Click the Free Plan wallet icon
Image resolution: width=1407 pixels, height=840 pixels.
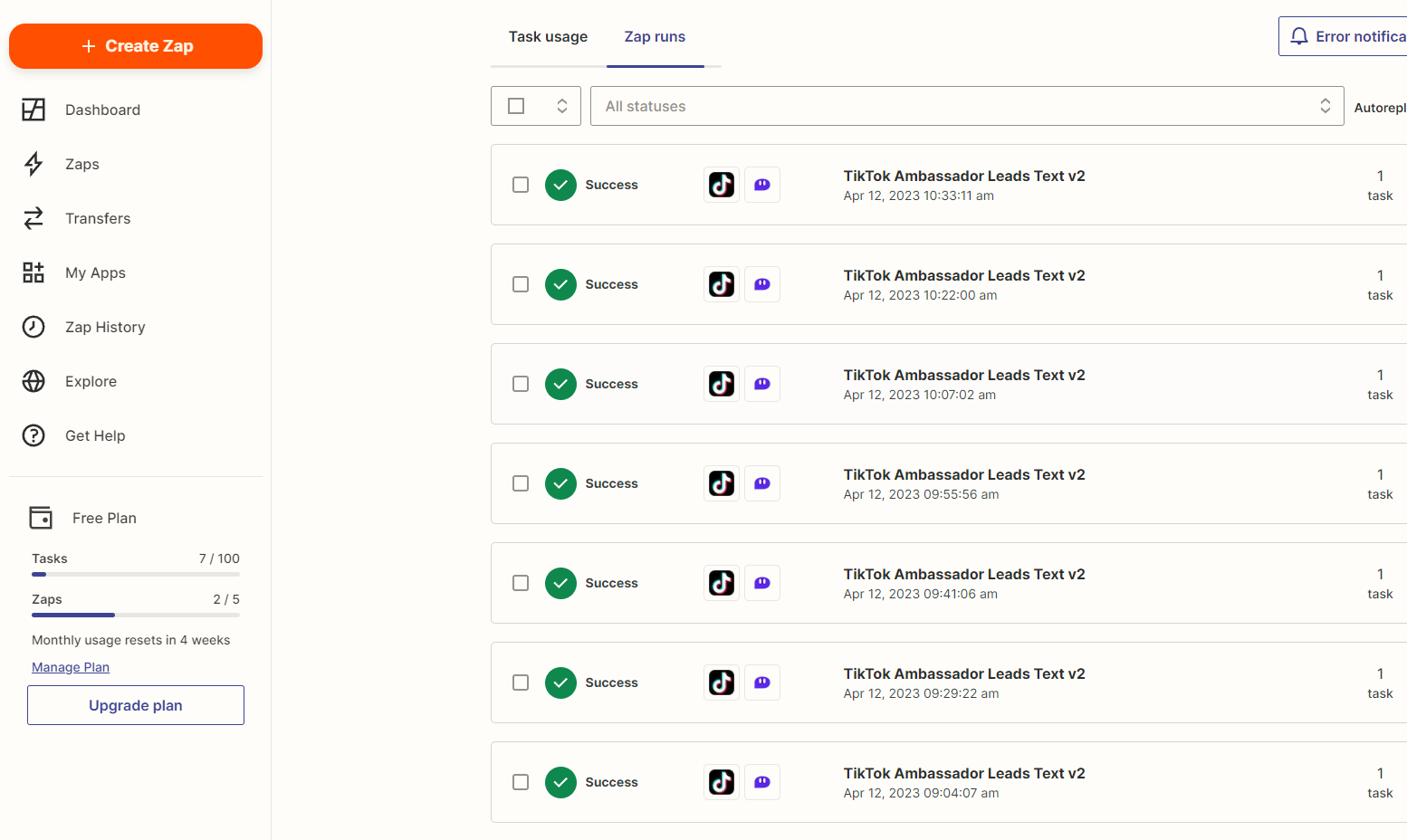41,517
